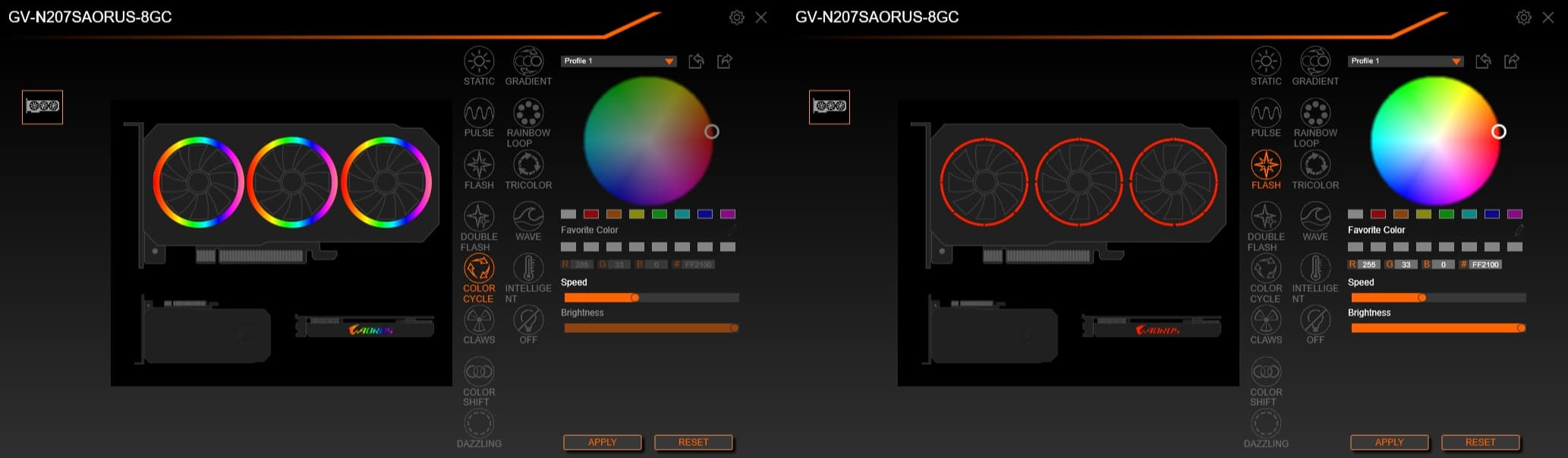Click Speed slider in left window
The image size is (1568, 458).
coord(651,298)
